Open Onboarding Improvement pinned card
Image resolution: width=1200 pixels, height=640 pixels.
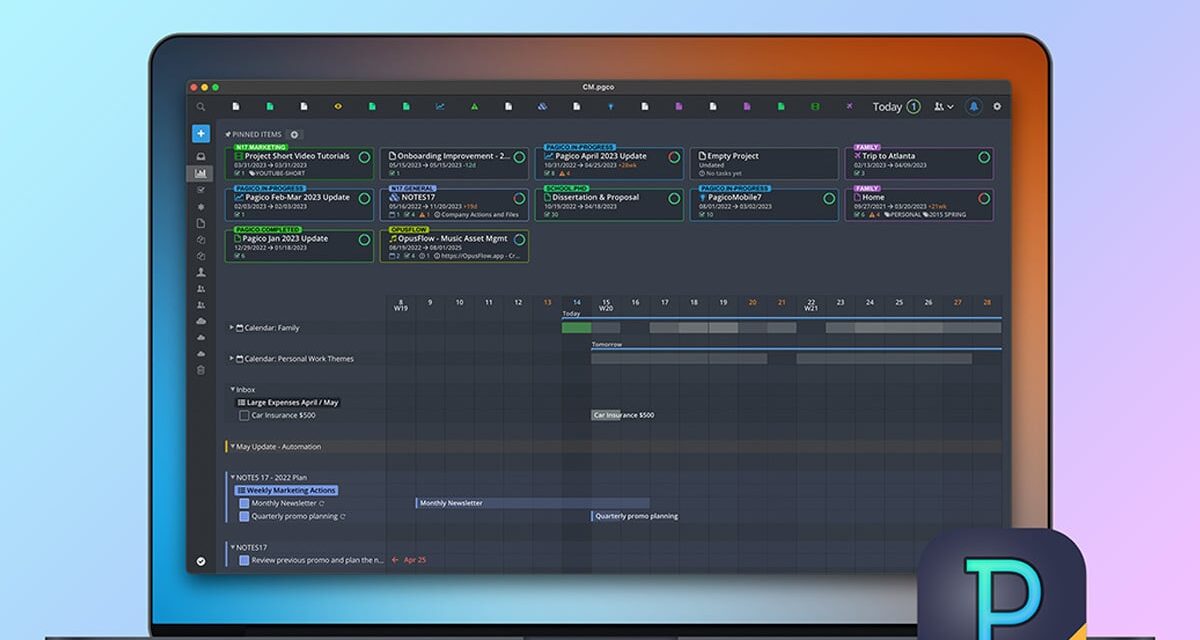tap(455, 164)
